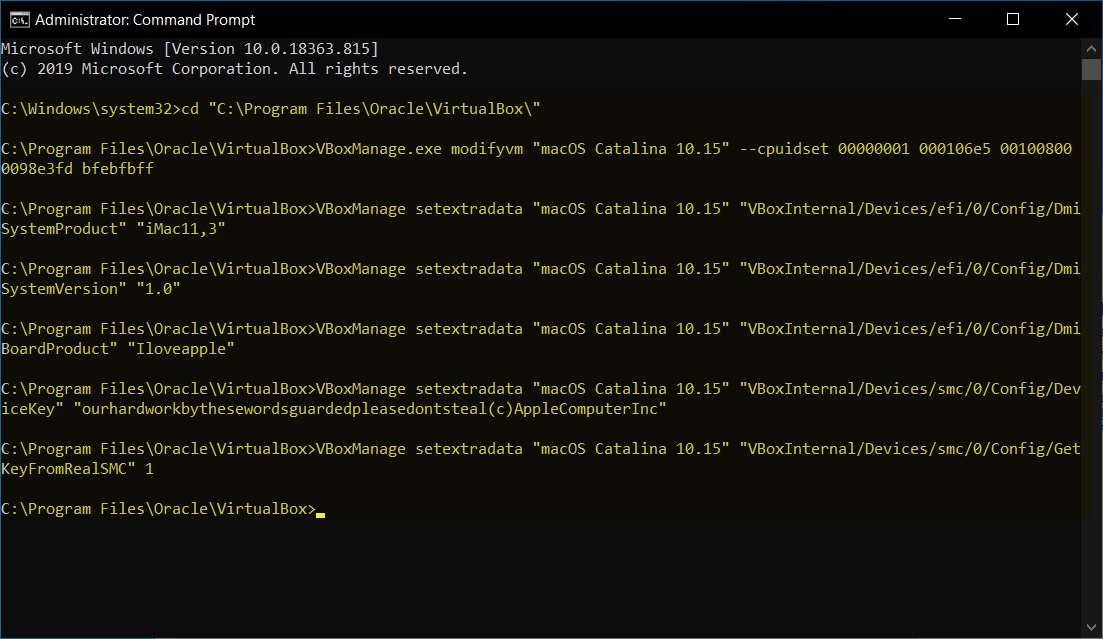Image resolution: width=1103 pixels, height=639 pixels.
Task: Click the "iMac11,3" value text
Action: click(x=181, y=229)
